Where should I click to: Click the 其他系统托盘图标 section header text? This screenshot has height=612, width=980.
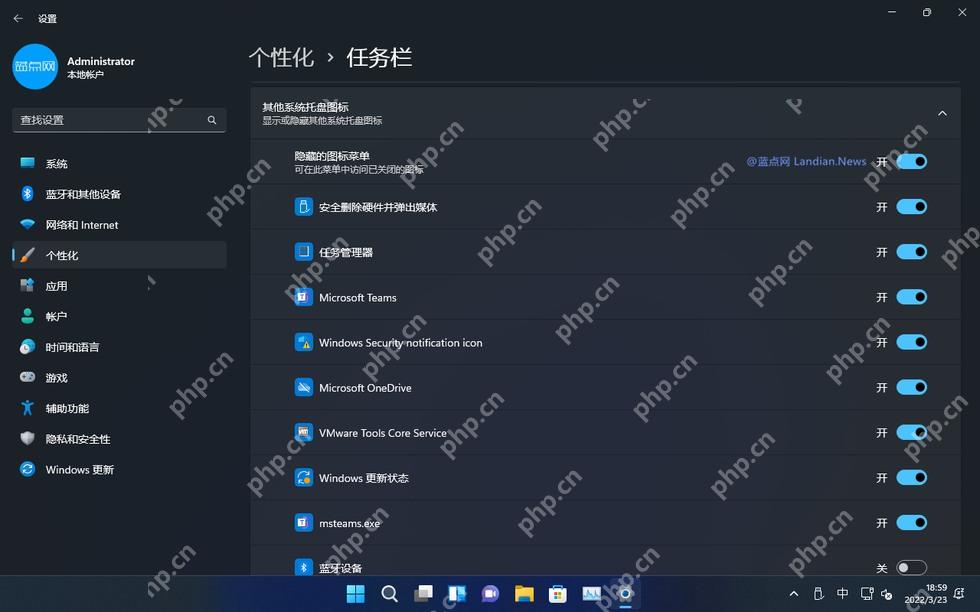pyautogui.click(x=305, y=108)
